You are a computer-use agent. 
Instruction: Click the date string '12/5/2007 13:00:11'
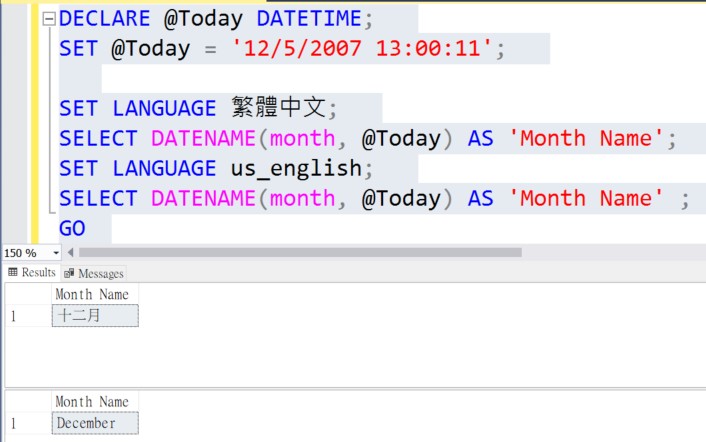point(361,49)
